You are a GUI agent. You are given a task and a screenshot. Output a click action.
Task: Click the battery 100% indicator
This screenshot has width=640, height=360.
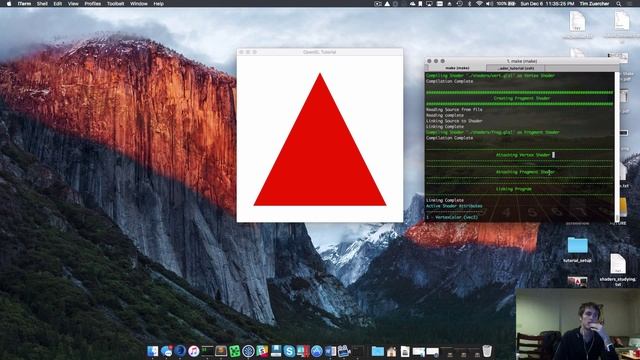point(506,4)
